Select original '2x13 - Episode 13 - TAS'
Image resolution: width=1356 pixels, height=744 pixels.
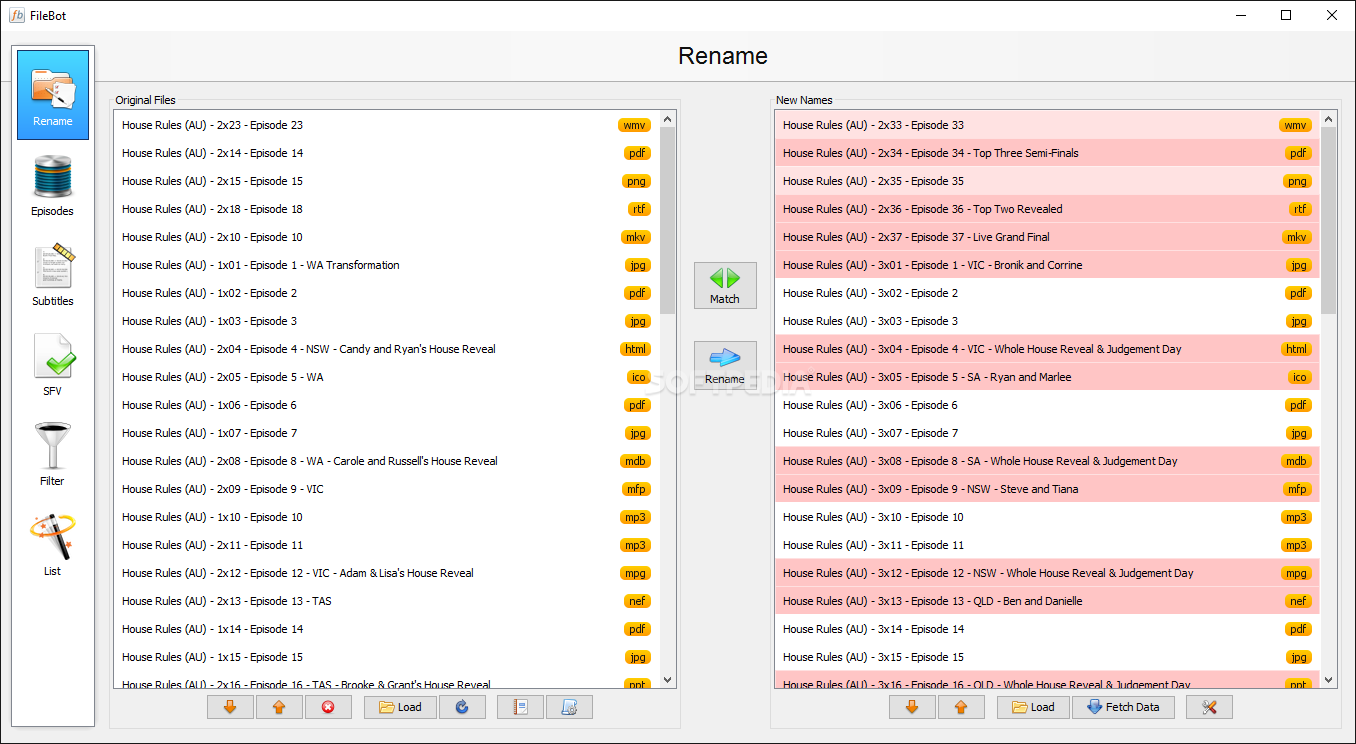coord(386,601)
